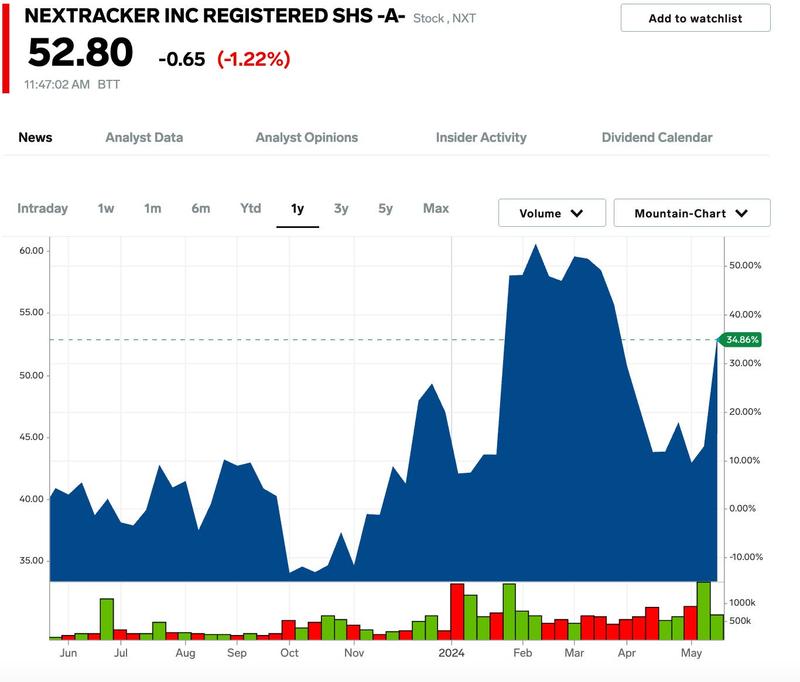Viewport: 800px width, 682px height.
Task: Click the NEXTRACKER INC stock title
Action: click(x=215, y=16)
